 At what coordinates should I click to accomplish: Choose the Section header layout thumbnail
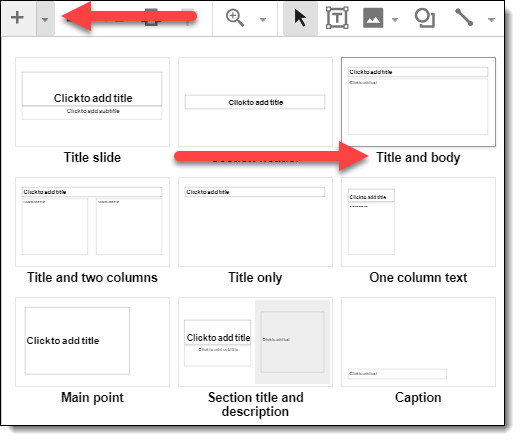[255, 102]
